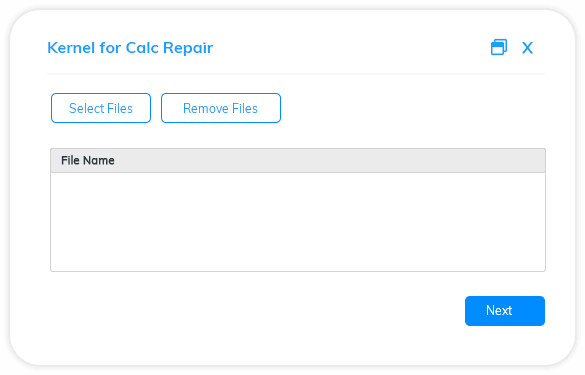Click the blue X at top right
Screen dimensions: 585x375
pyautogui.click(x=527, y=48)
